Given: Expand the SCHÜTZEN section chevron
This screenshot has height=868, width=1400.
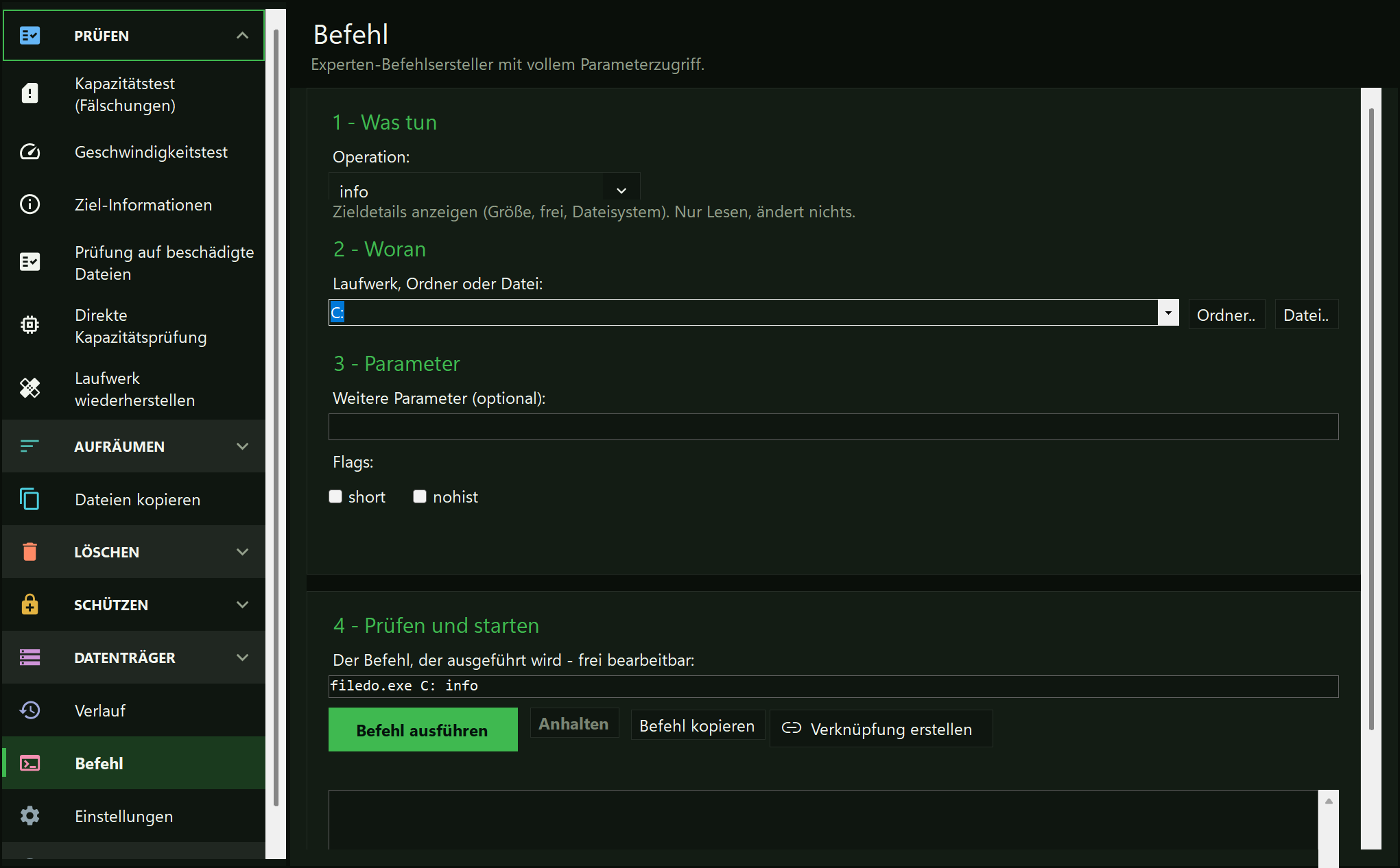Looking at the screenshot, I should click(x=242, y=605).
